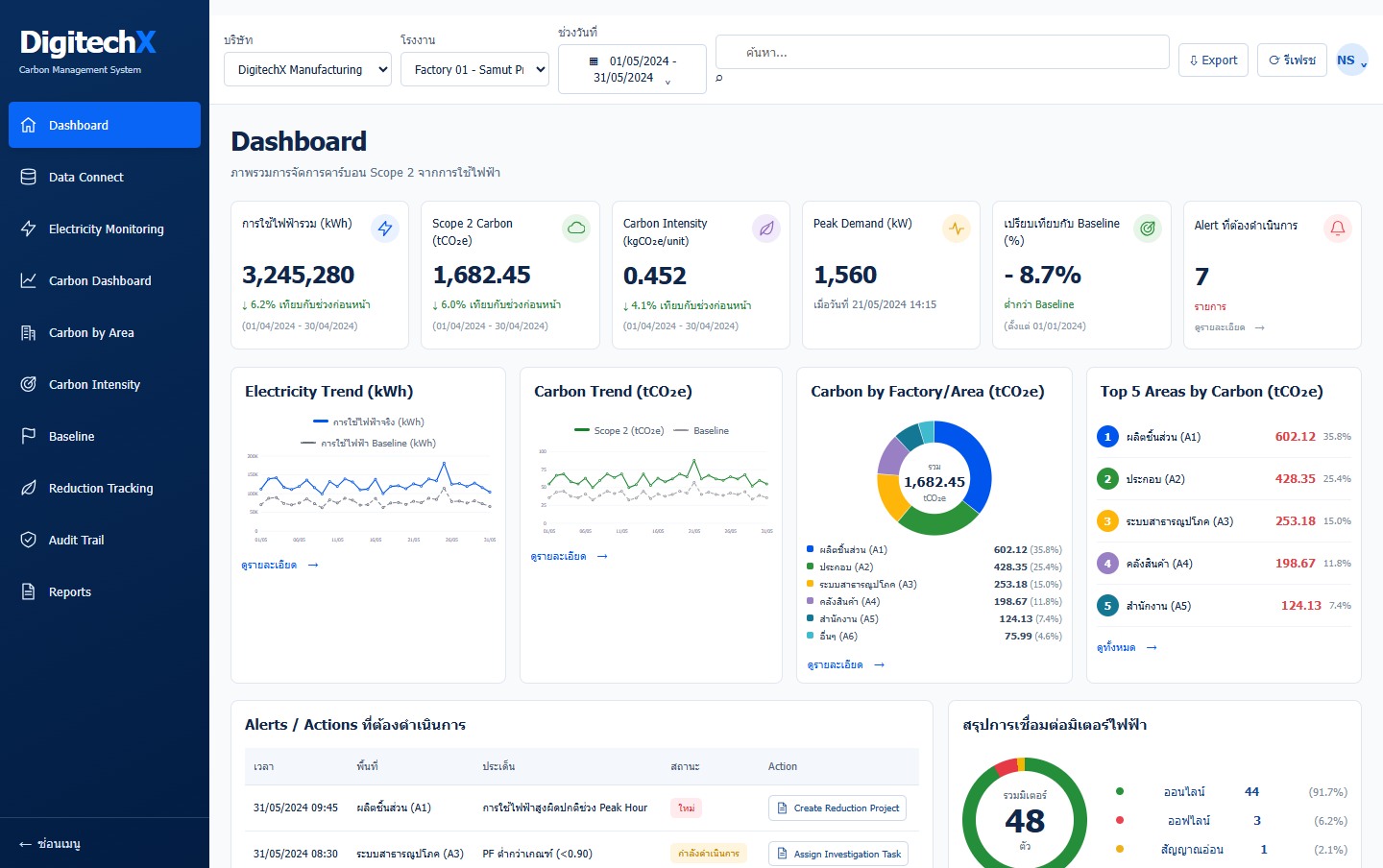Click the search magnifier icon below the search field
This screenshot has height=868, width=1383.
point(719,79)
